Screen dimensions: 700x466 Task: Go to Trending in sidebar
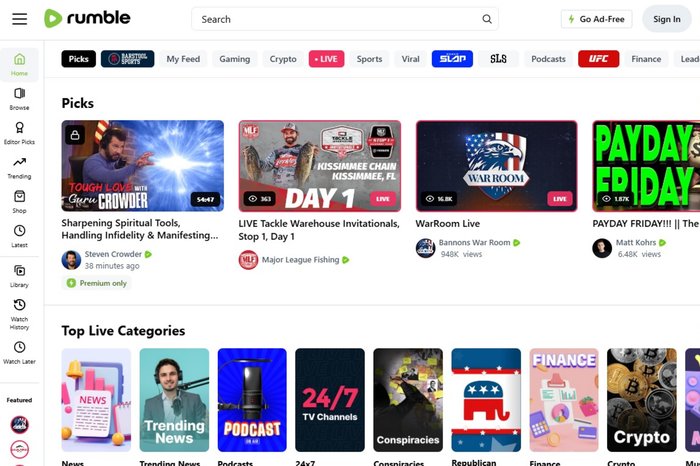(20, 167)
